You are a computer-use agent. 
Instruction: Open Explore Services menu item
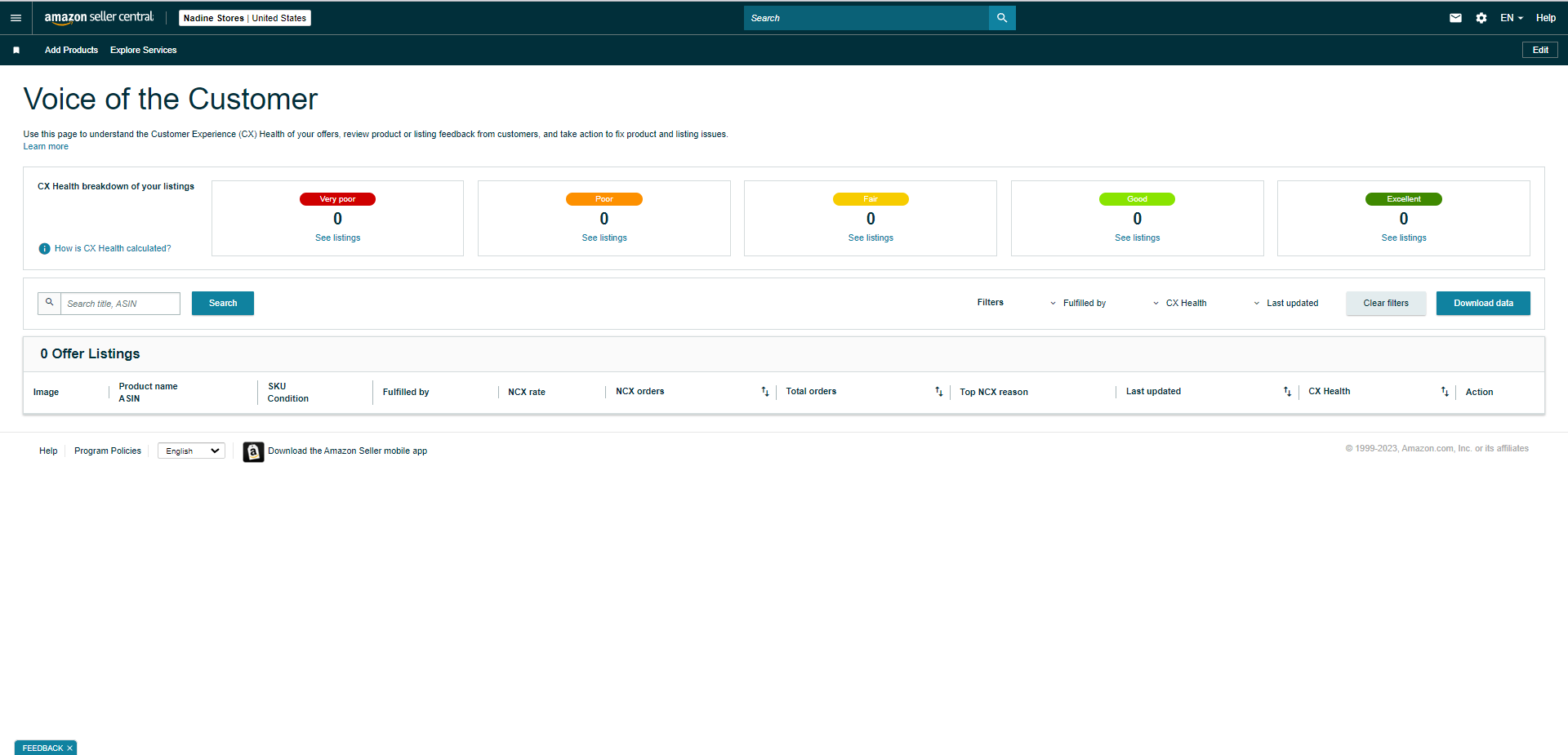[143, 50]
